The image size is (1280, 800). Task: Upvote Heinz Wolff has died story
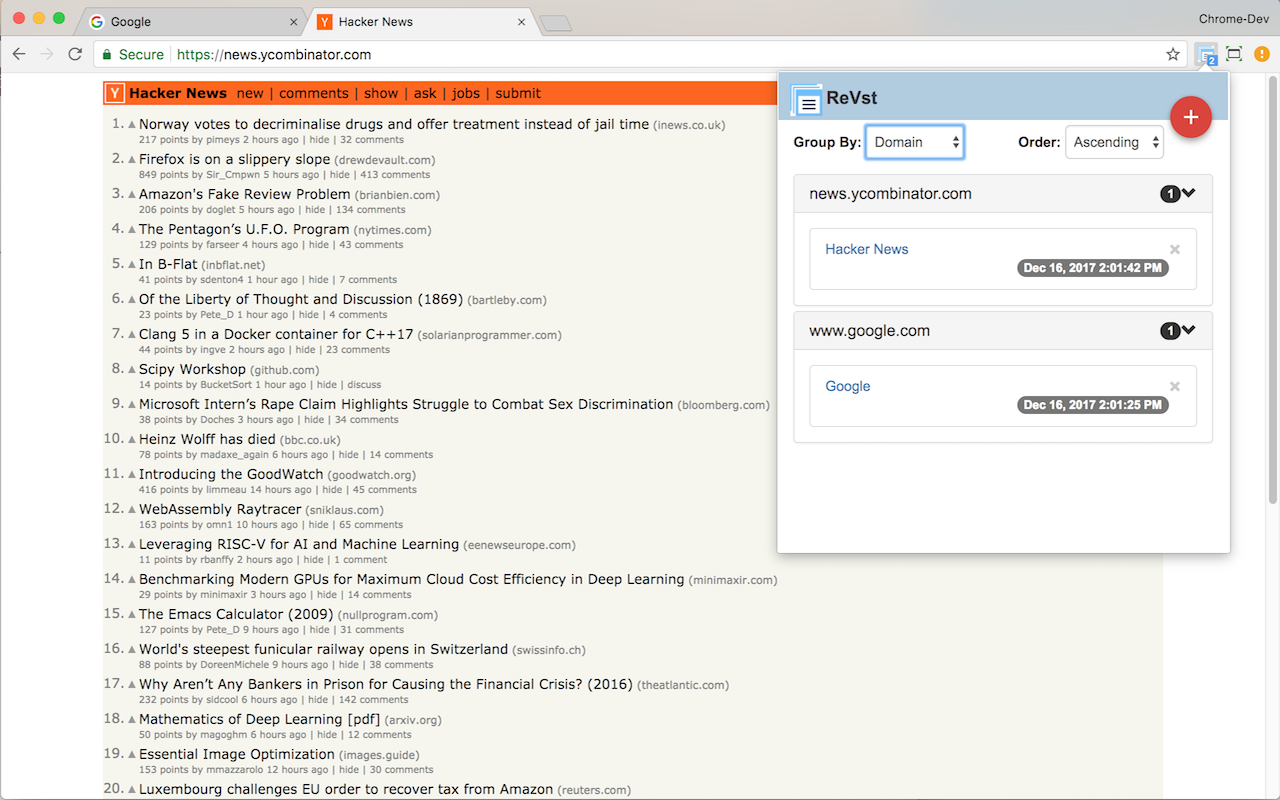131,440
